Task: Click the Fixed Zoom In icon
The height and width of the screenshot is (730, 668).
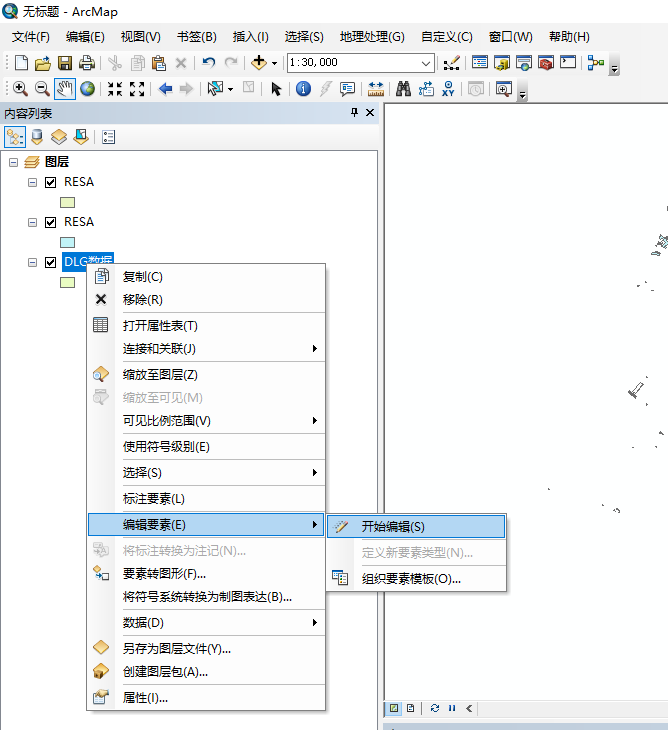Action: [x=115, y=88]
